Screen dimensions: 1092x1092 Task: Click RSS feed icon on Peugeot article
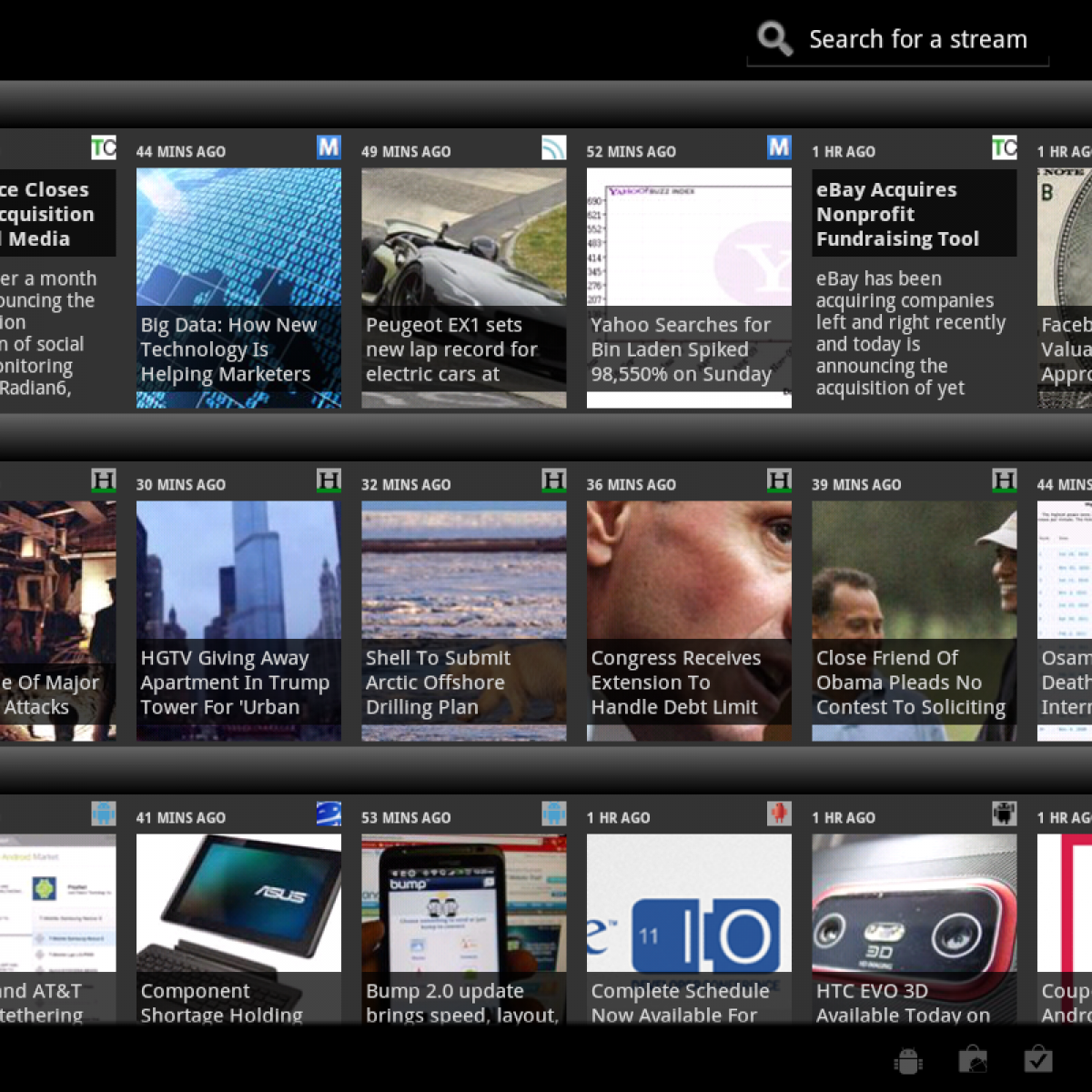[553, 147]
